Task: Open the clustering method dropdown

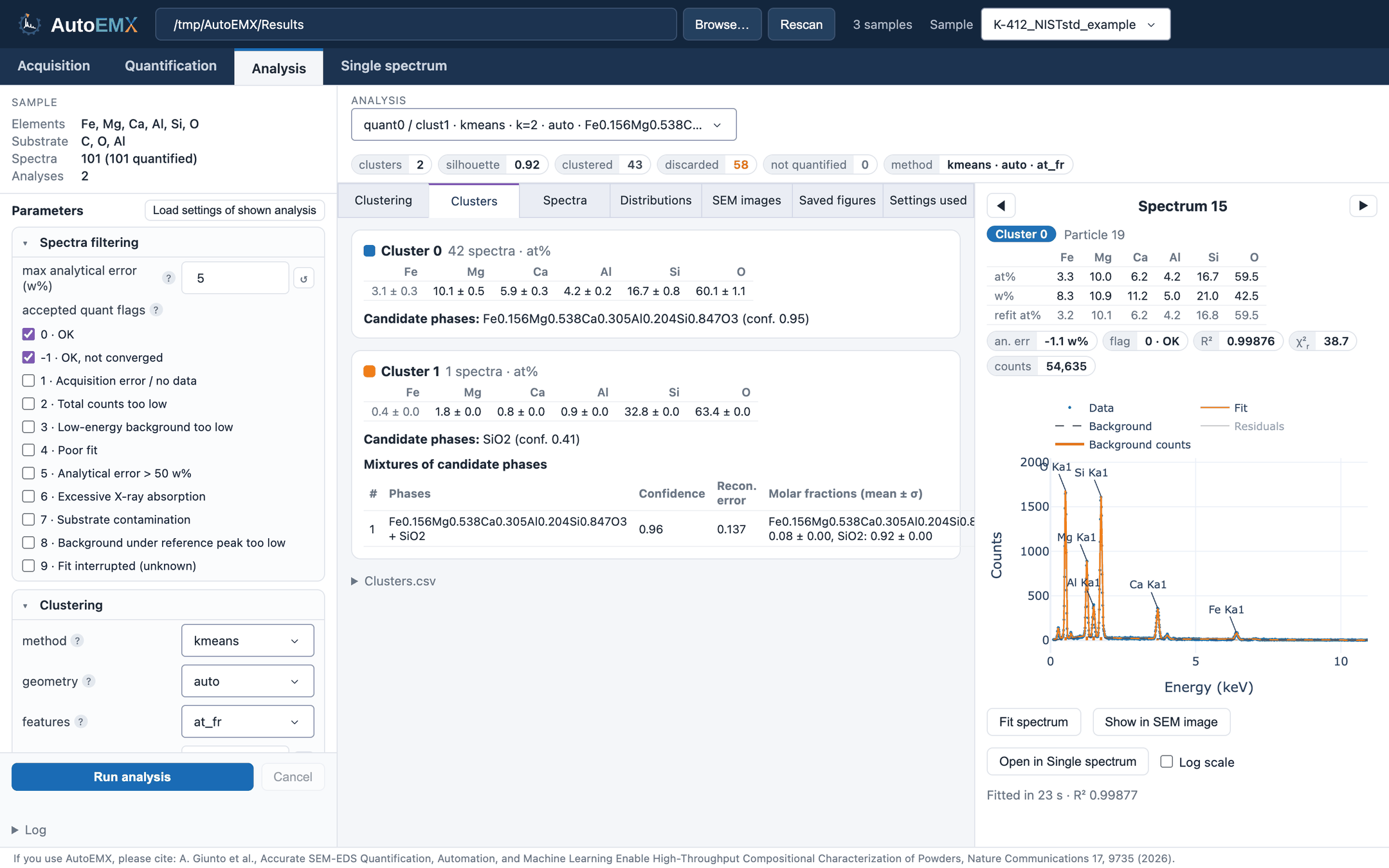Action: click(248, 640)
